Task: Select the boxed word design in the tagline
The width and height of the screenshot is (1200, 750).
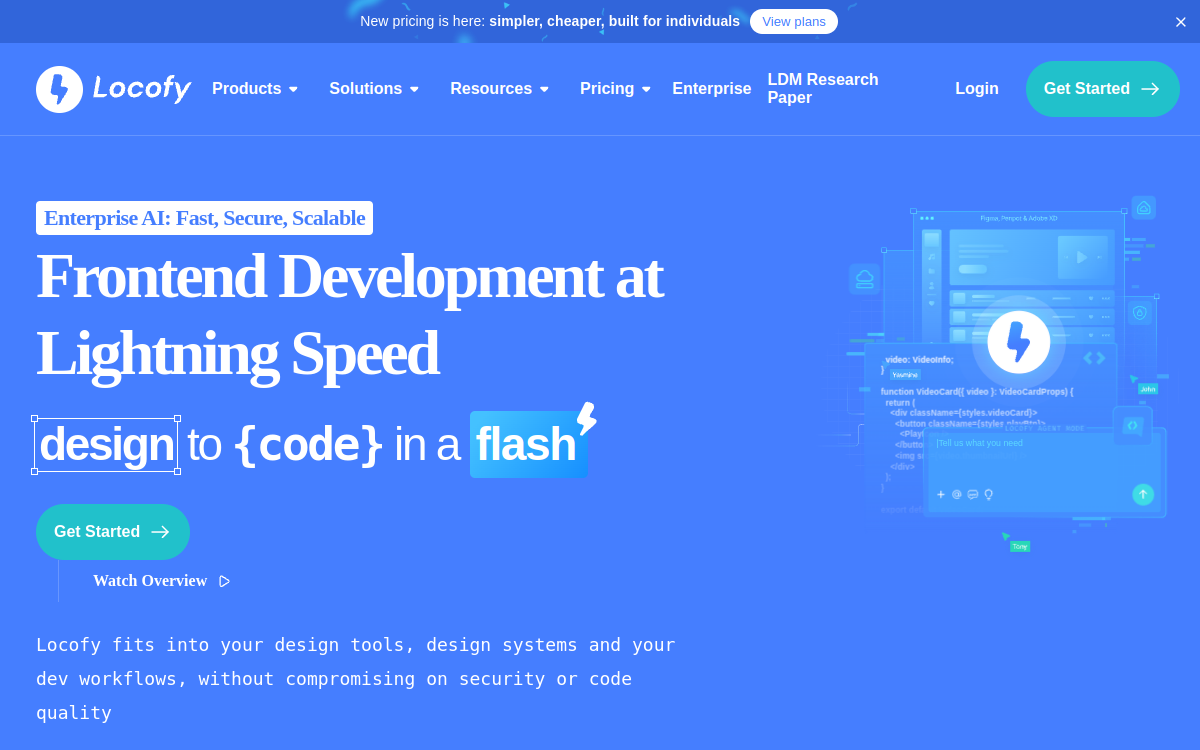Action: click(106, 445)
